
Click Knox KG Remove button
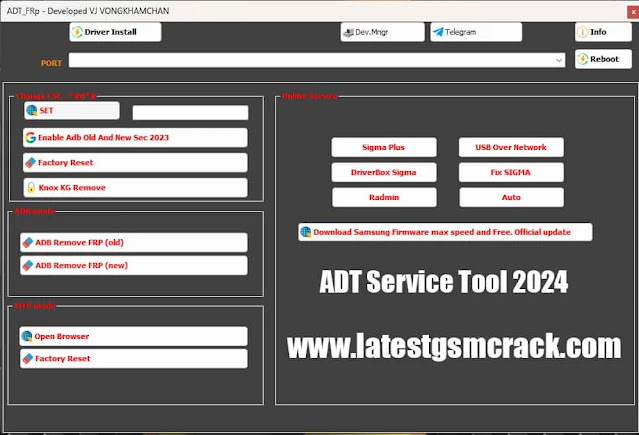point(135,188)
